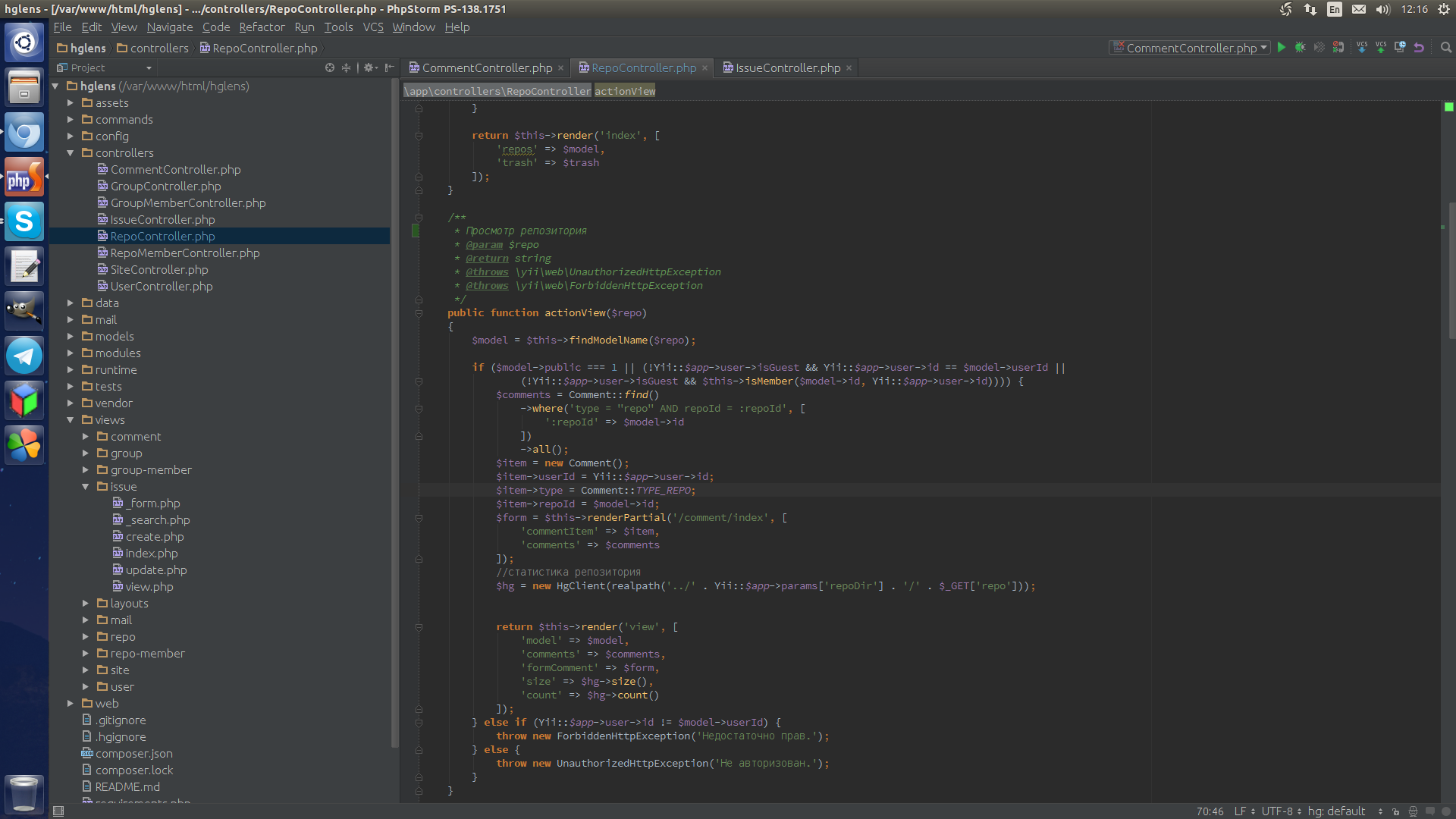The width and height of the screenshot is (1456, 819).
Task: Hide the Project tool window
Action: point(389,68)
